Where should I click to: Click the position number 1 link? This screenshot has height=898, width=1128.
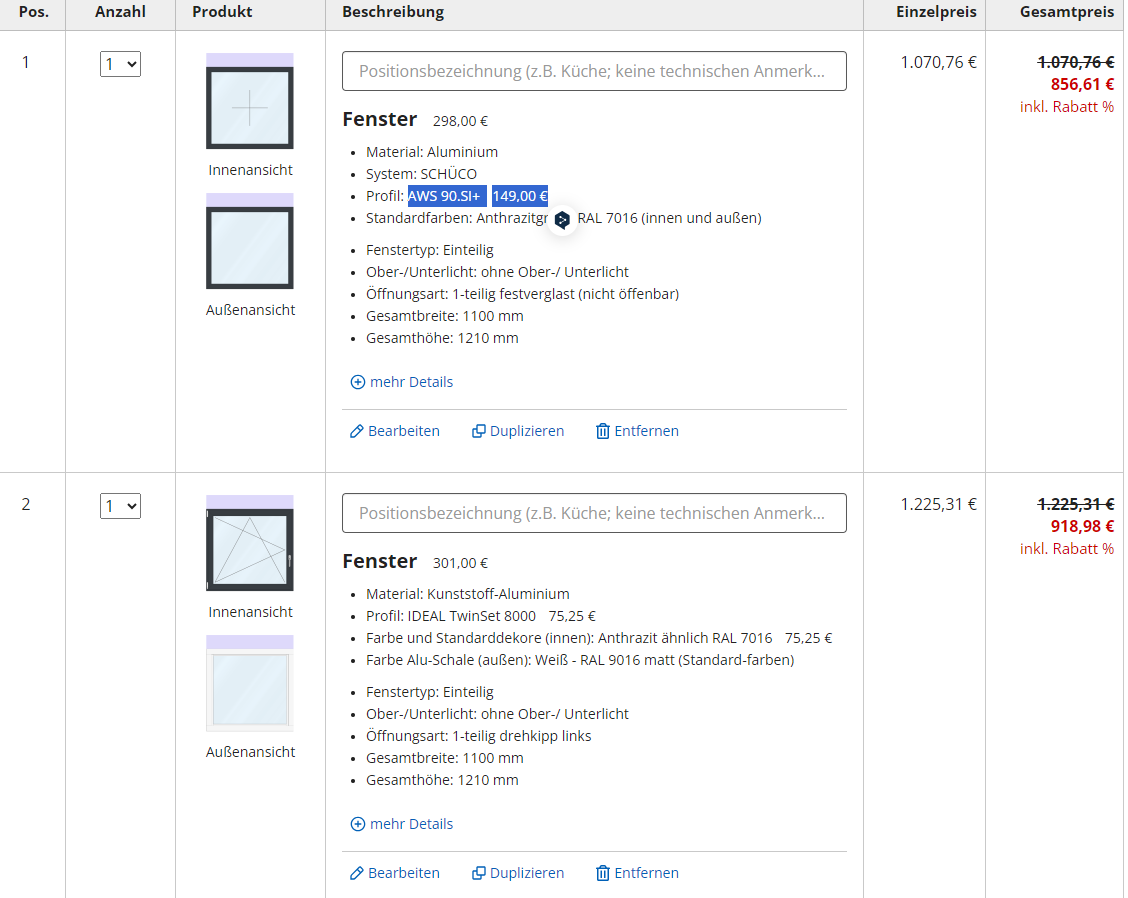click(26, 62)
